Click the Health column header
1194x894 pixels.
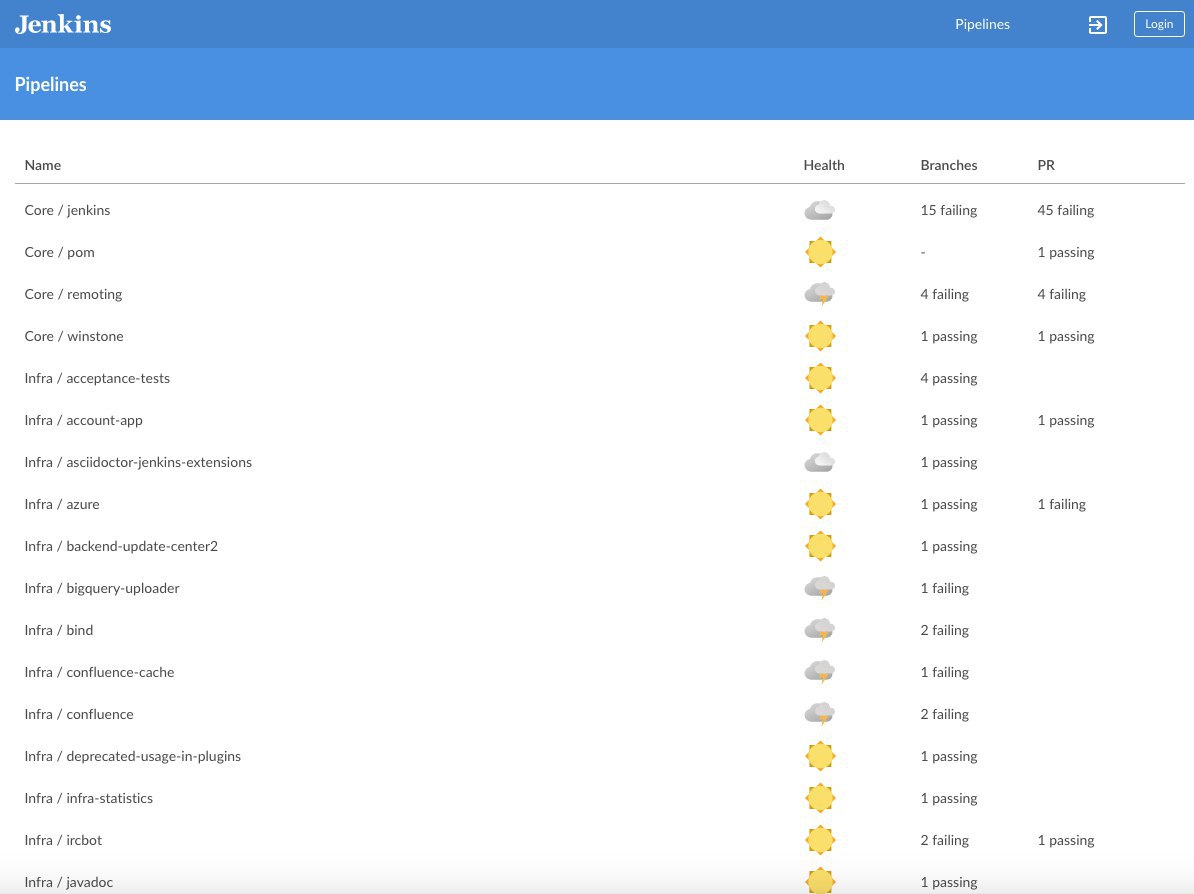click(x=824, y=165)
